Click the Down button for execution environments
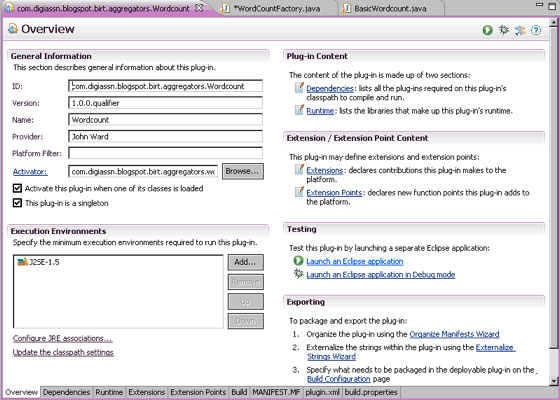 (x=246, y=321)
